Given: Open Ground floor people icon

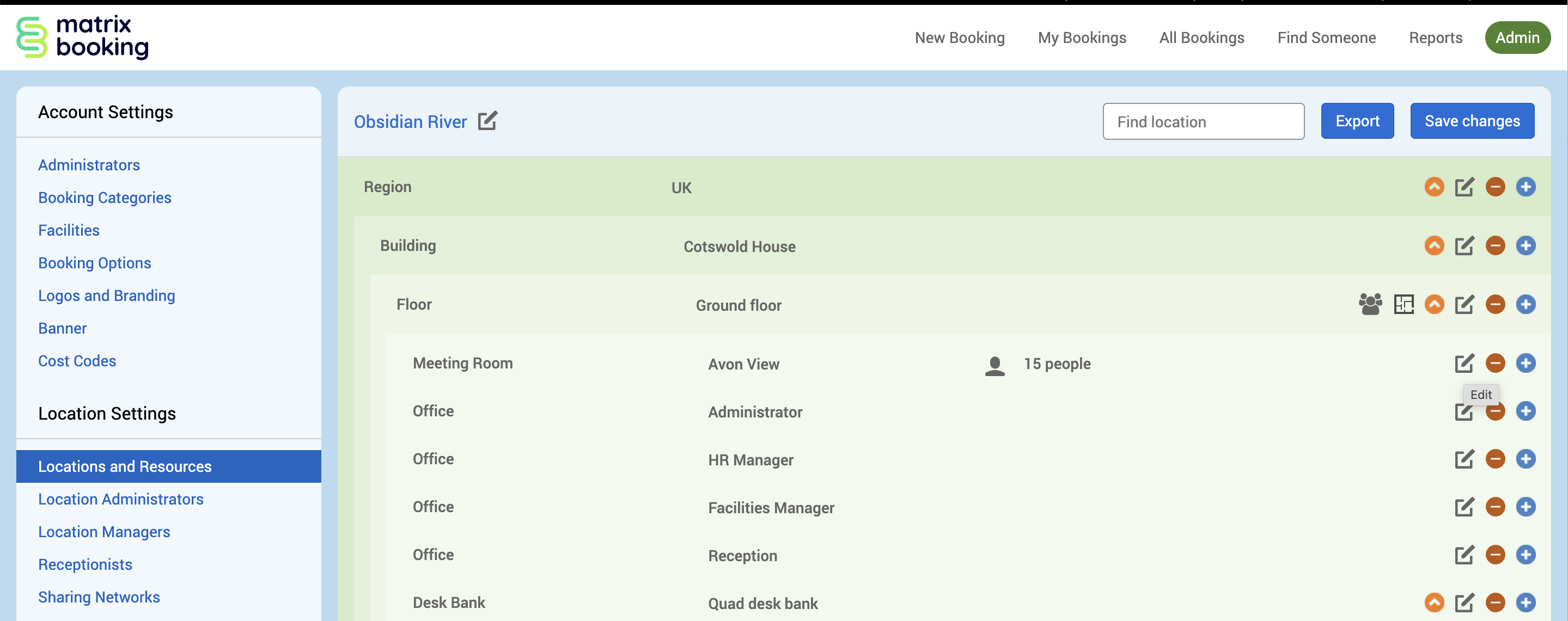Looking at the screenshot, I should 1370,304.
